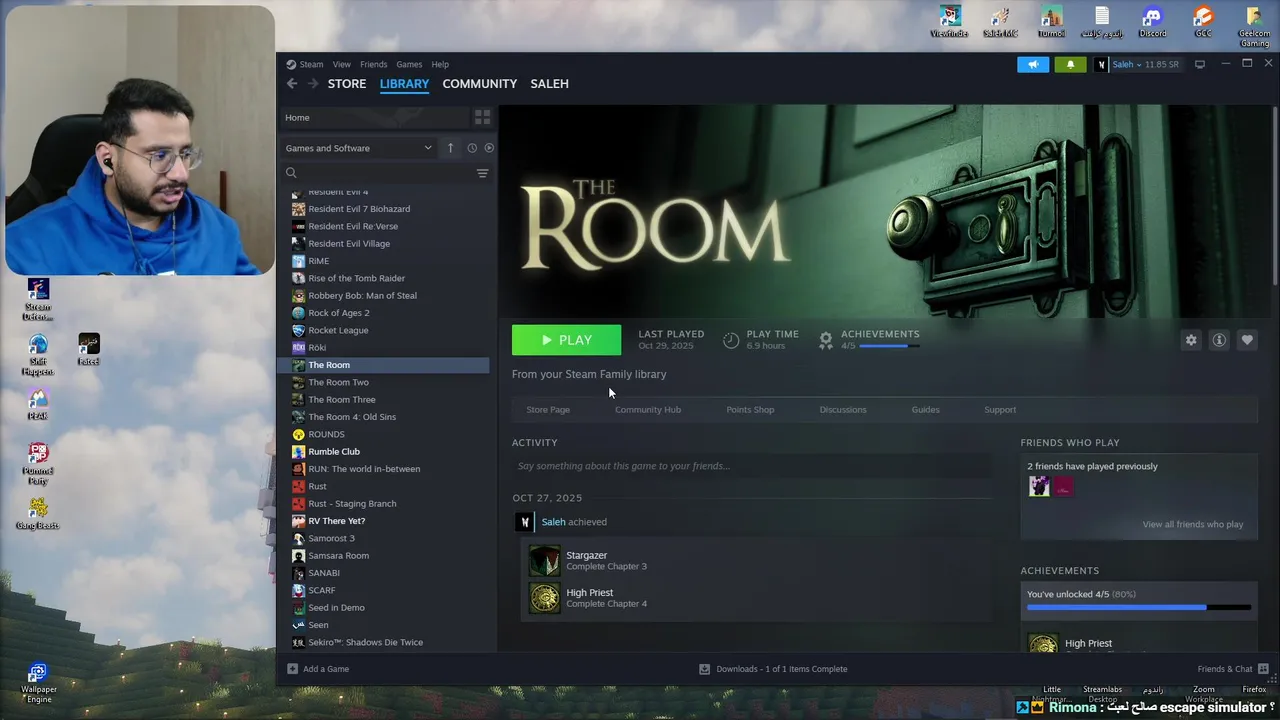Viewport: 1280px width, 720px height.
Task: Click the achievements progress bar under ACHIEVEMENTS header
Action: [889, 346]
